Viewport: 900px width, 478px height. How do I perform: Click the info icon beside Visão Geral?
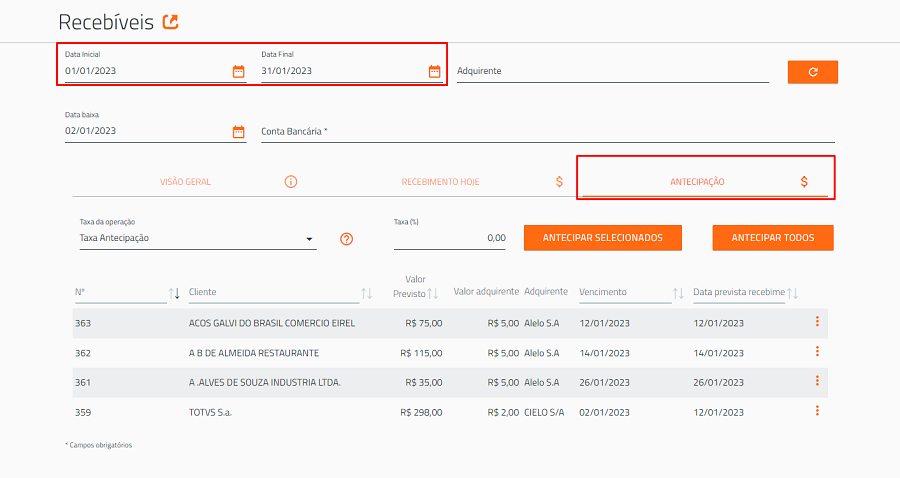point(291,182)
